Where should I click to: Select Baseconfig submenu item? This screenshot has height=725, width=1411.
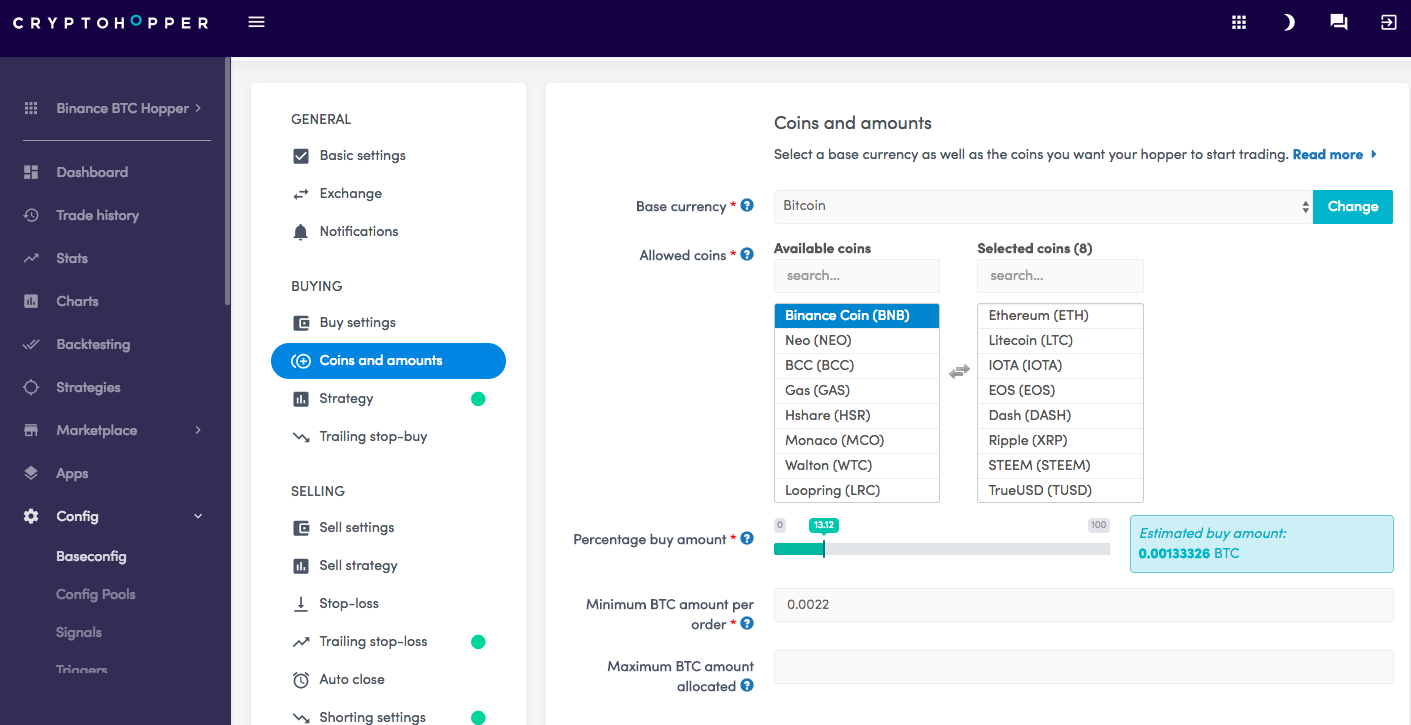tap(91, 556)
